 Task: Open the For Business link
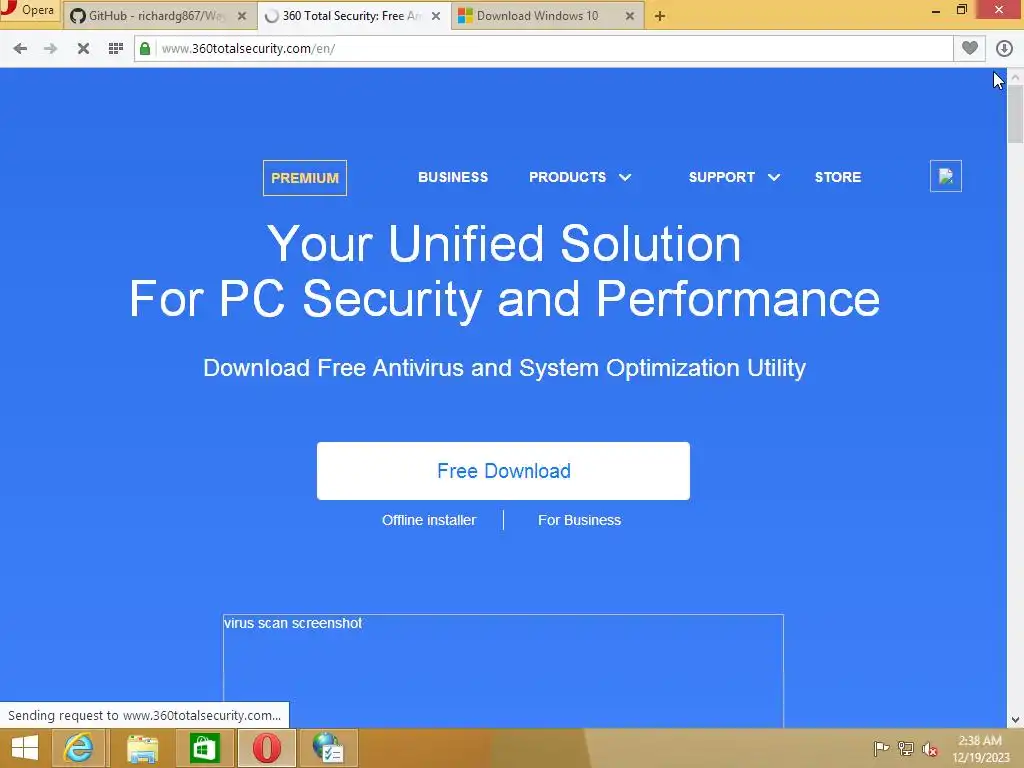point(579,520)
